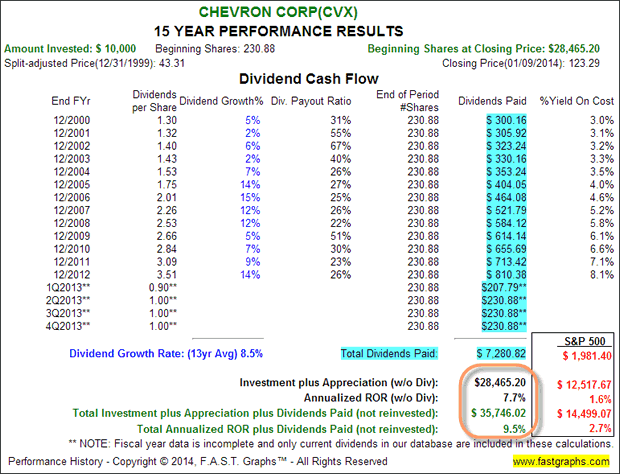Screen dimensions: 620x474
Task: Click the CHEVRON CORP(CVX) title
Action: [x=309, y=12]
